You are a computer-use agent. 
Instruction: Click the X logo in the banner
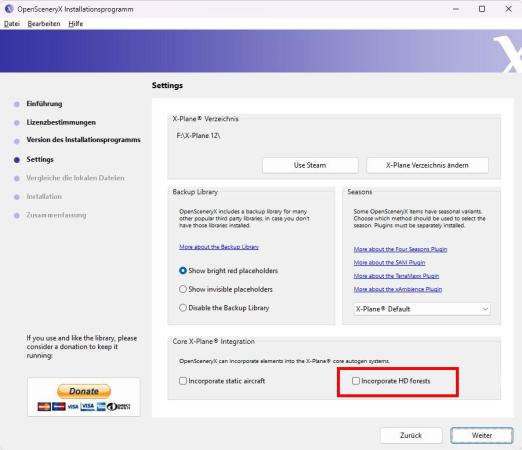coord(507,54)
